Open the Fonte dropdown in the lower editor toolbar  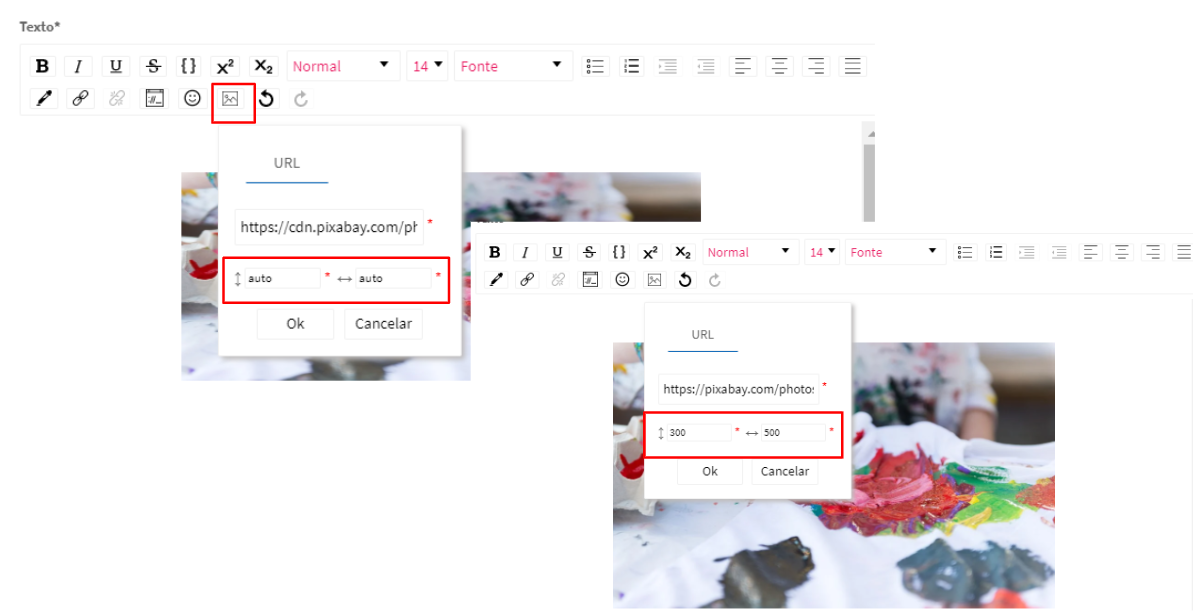point(894,252)
